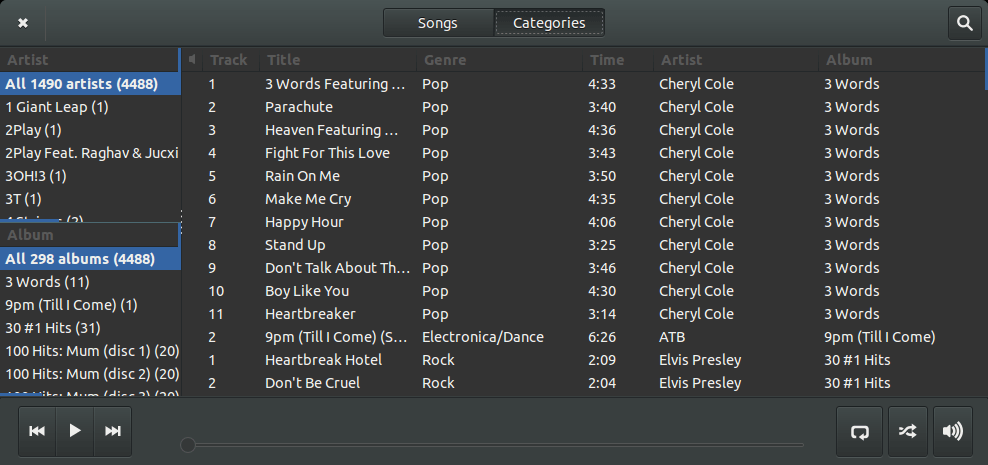Sort by the Artist column header in table
The image size is (988, 465).
735,60
